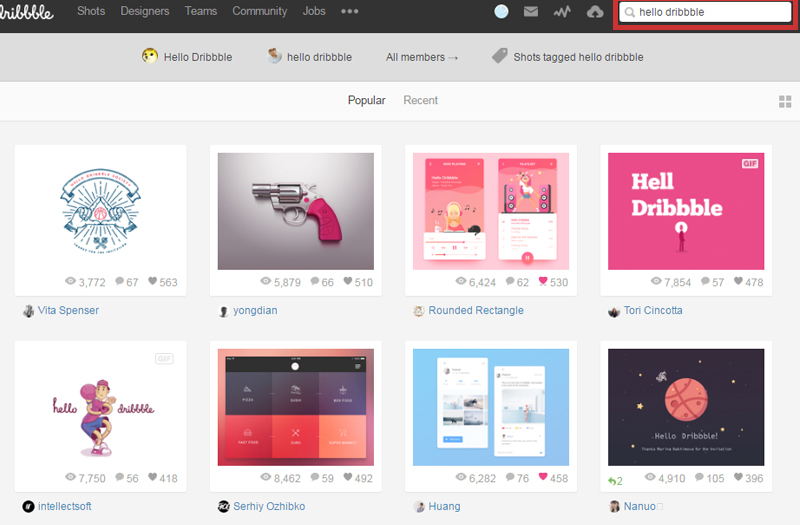
Task: Open the Nanuo profile link
Action: pos(640,506)
